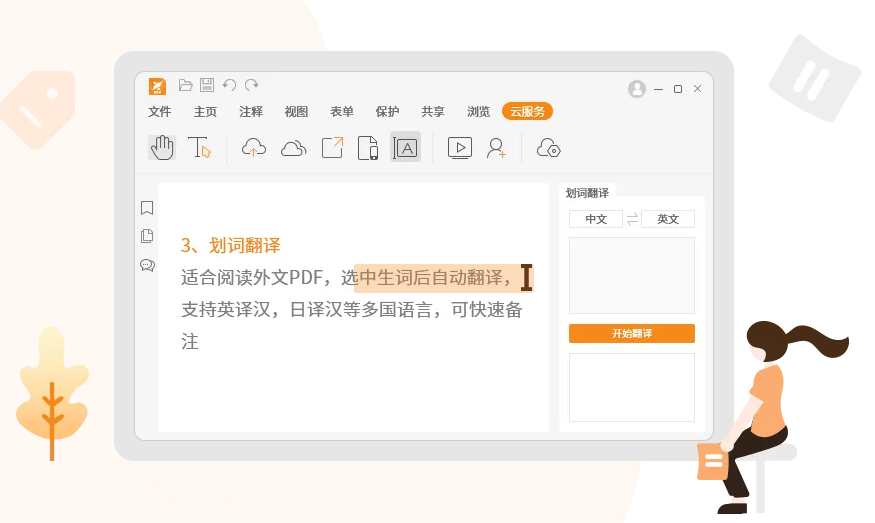This screenshot has width=875, height=523.
Task: Switch to the 云服务 tab
Action: tap(527, 112)
